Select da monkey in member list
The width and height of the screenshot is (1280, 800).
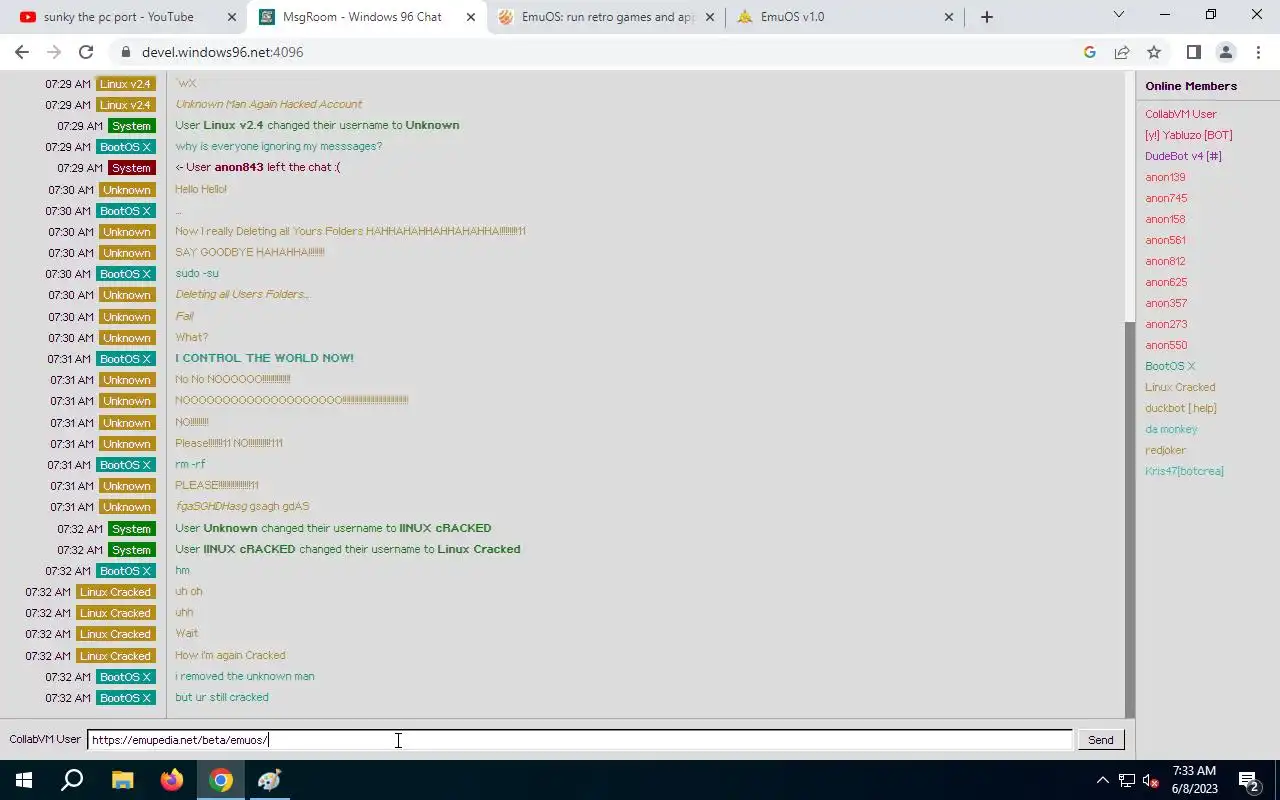point(1171,429)
